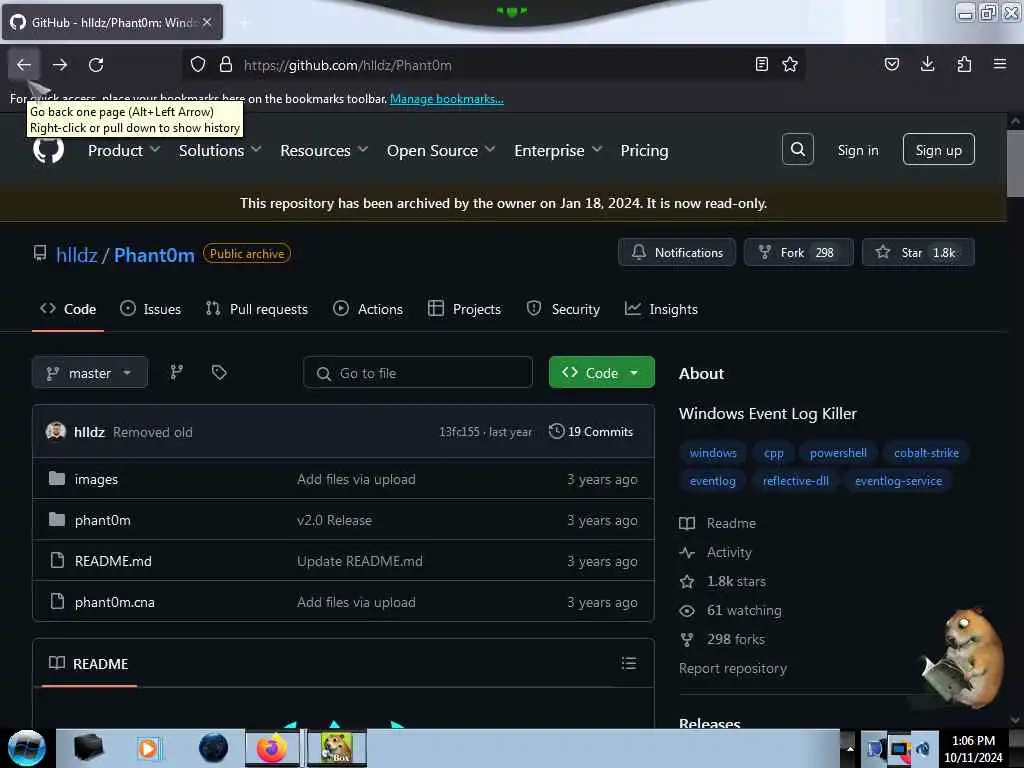
Task: Open the README.md file
Action: (x=113, y=561)
